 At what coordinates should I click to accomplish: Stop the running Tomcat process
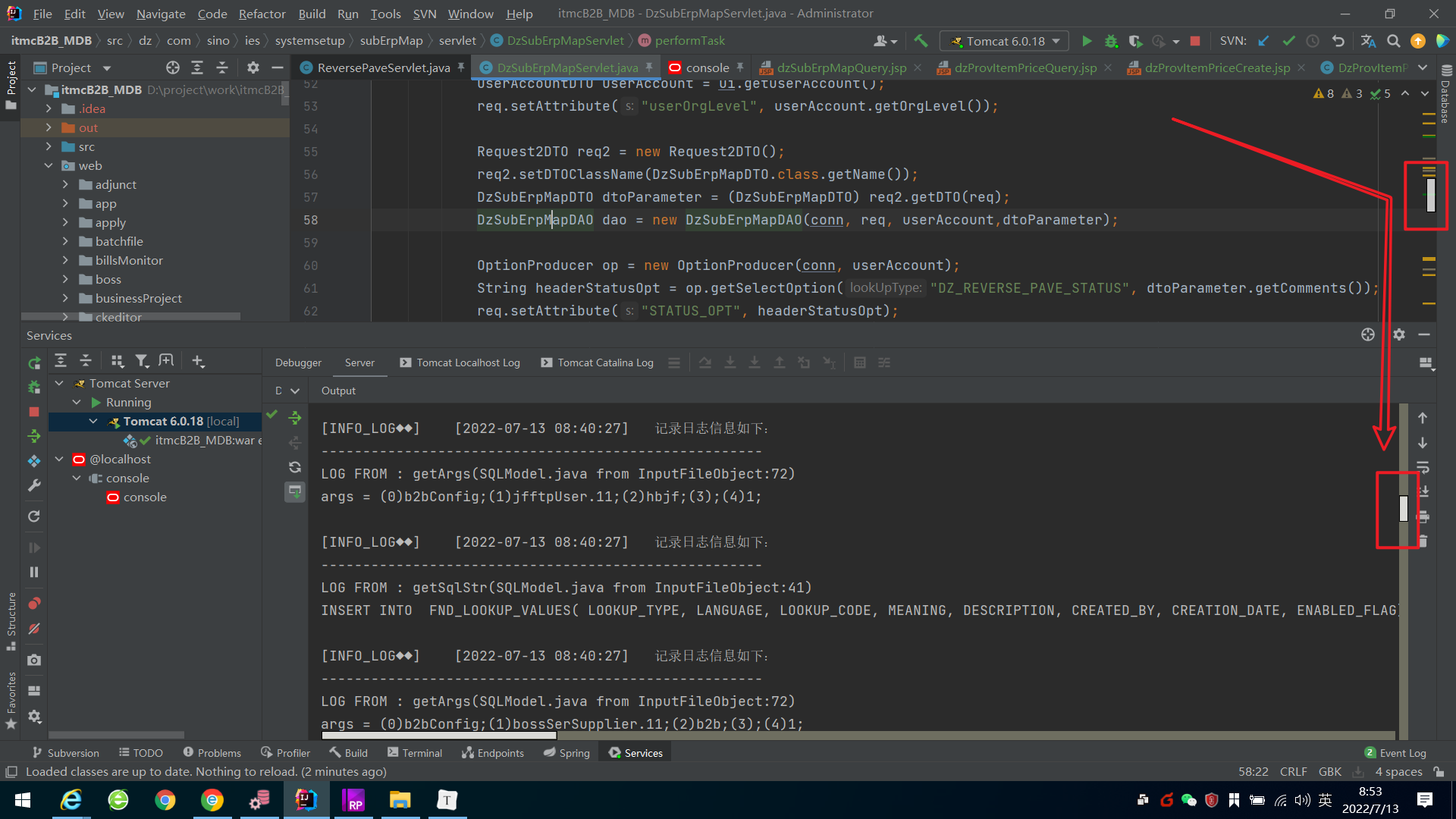click(1195, 41)
